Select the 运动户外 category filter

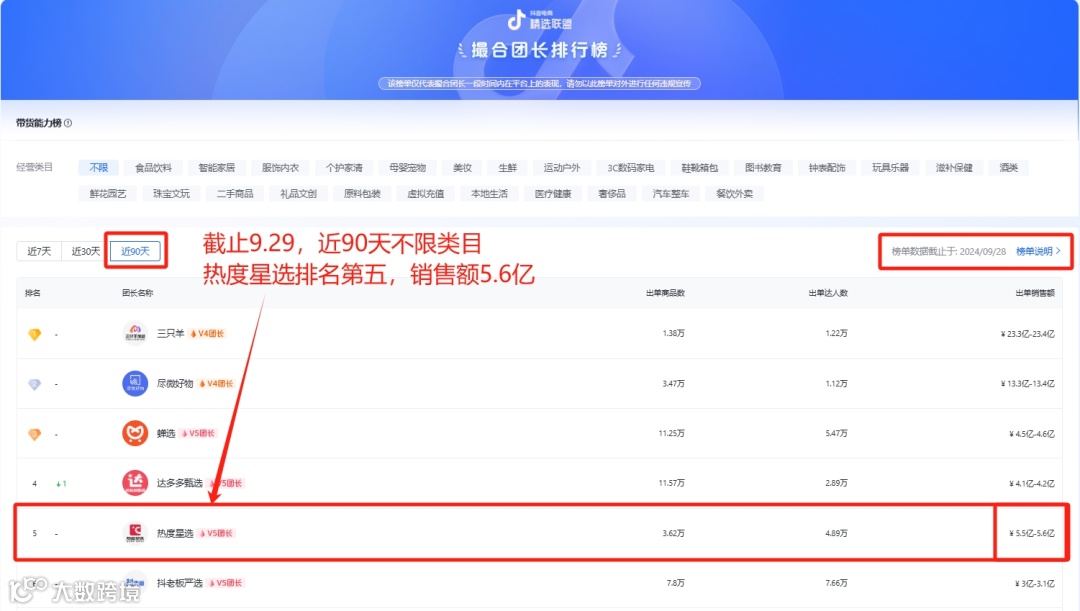coord(562,167)
